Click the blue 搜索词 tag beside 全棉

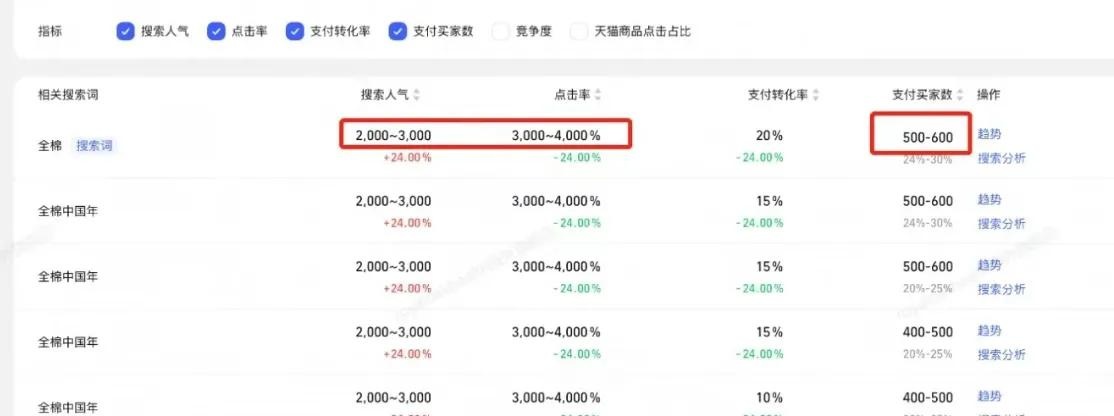pos(94,146)
